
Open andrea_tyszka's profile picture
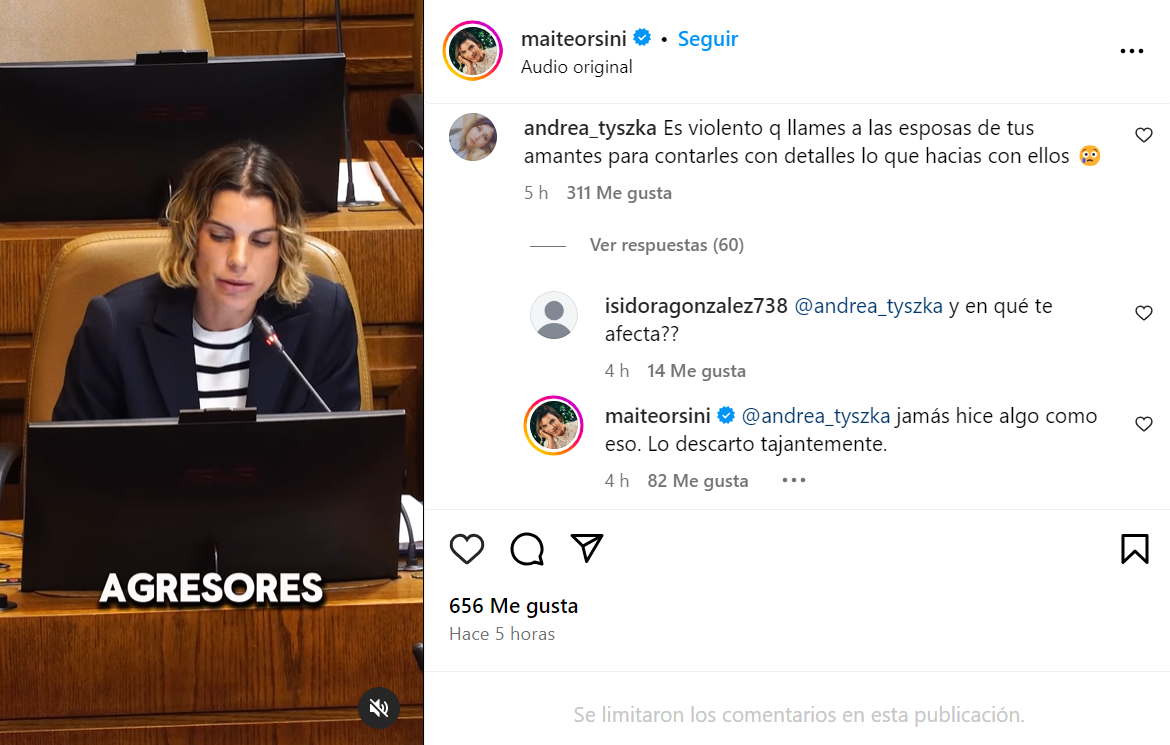point(473,137)
